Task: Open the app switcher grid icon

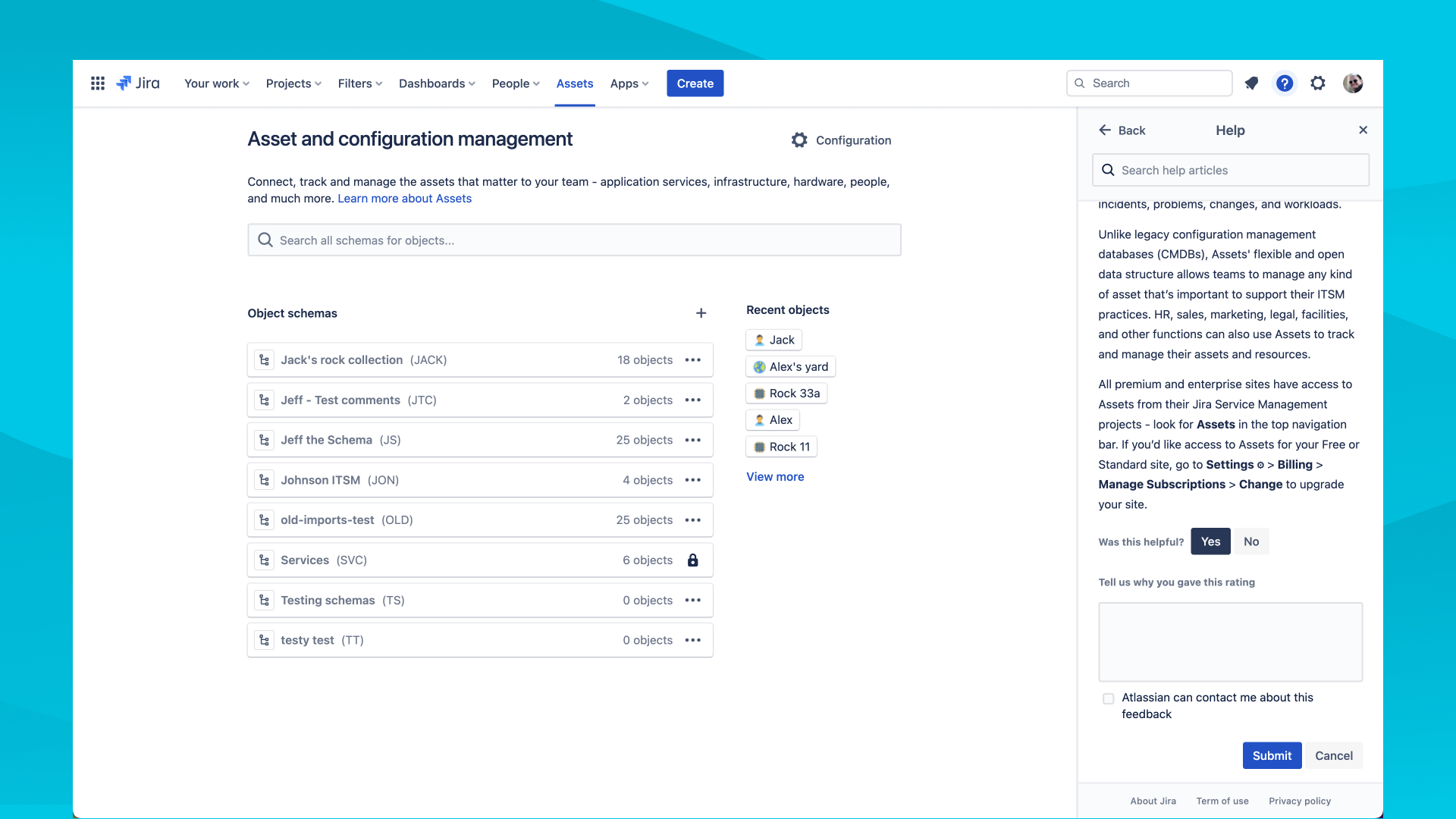Action: pyautogui.click(x=97, y=83)
